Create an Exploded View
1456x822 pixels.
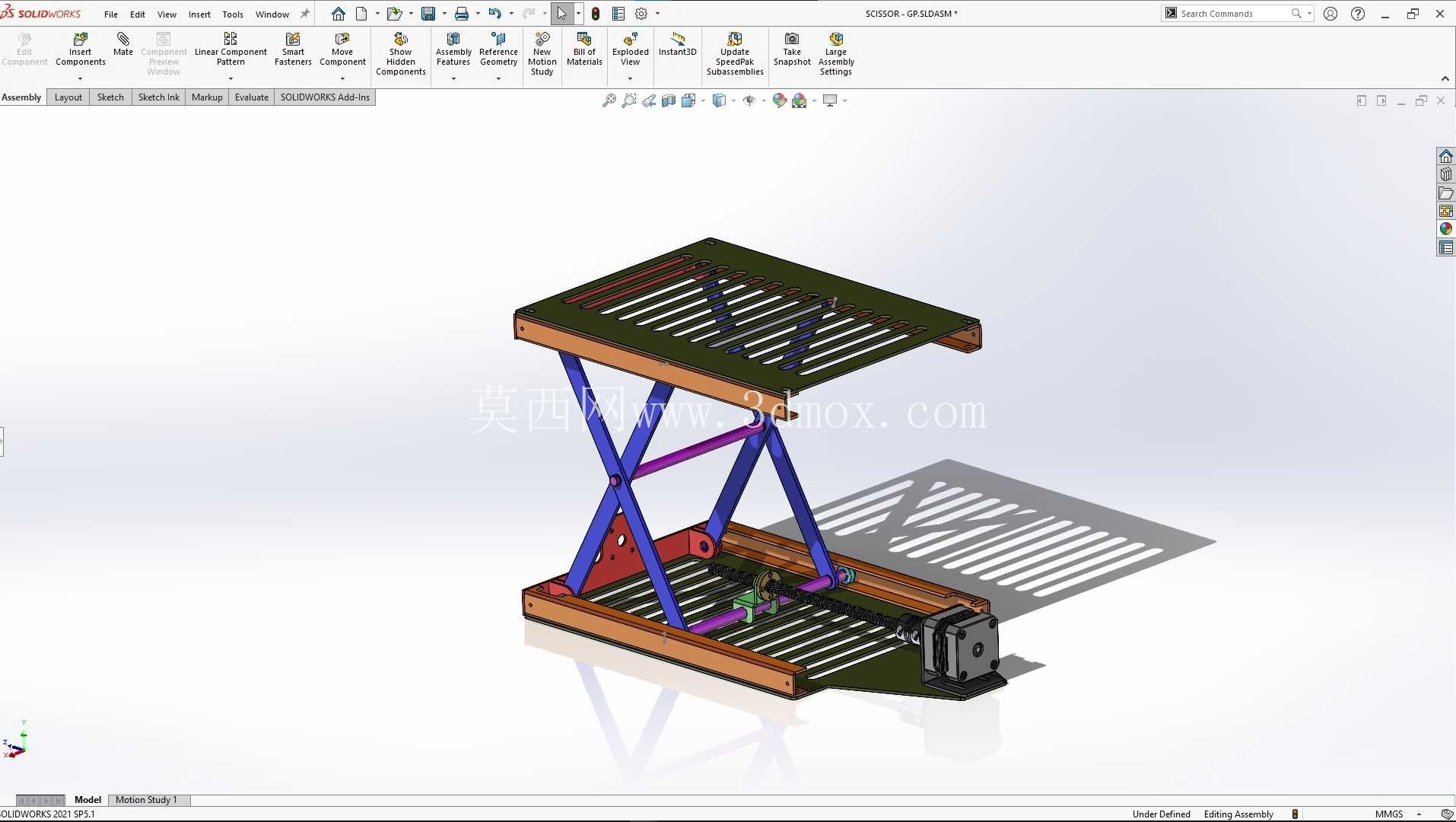click(x=630, y=49)
